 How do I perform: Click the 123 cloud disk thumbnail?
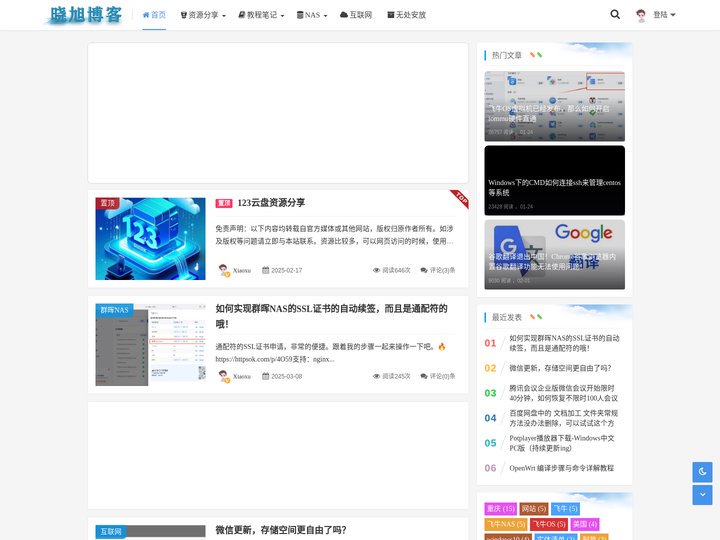(x=150, y=239)
